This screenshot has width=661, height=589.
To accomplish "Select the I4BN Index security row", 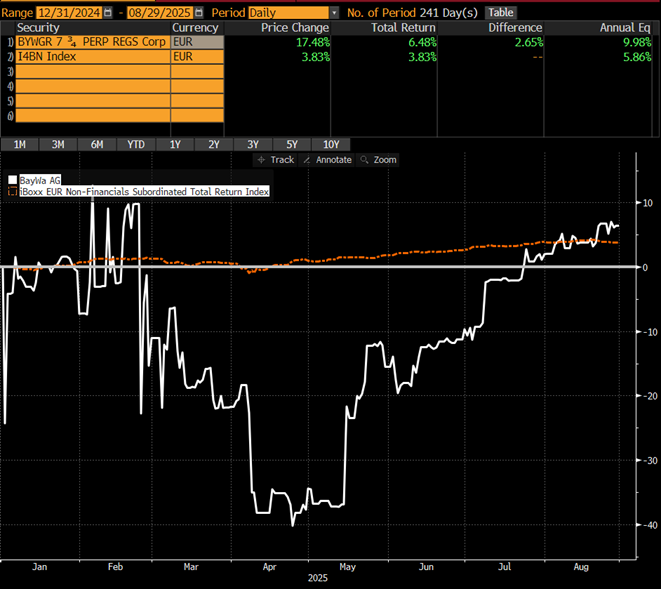I will (92, 57).
